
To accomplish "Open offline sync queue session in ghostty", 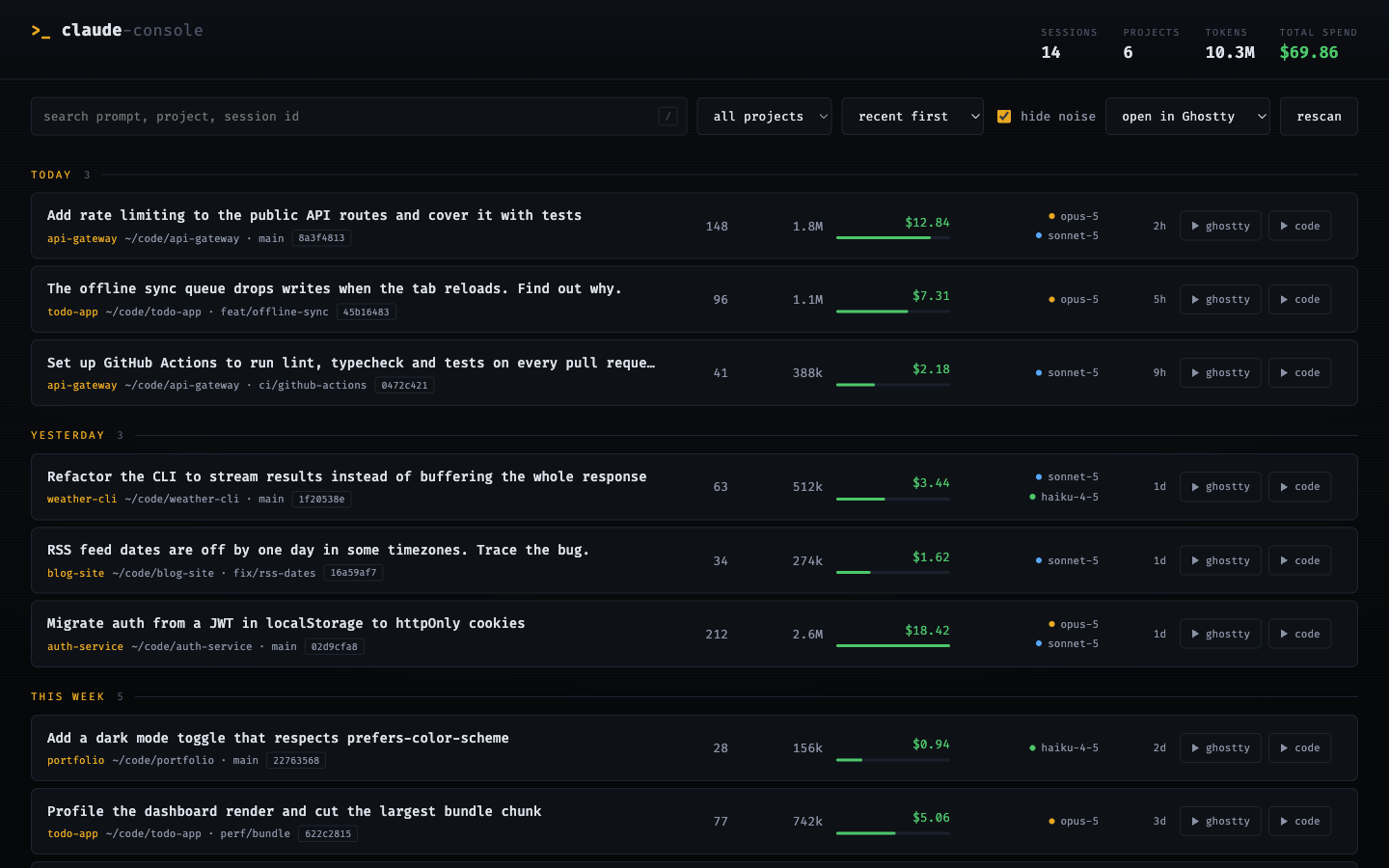I will [1220, 299].
